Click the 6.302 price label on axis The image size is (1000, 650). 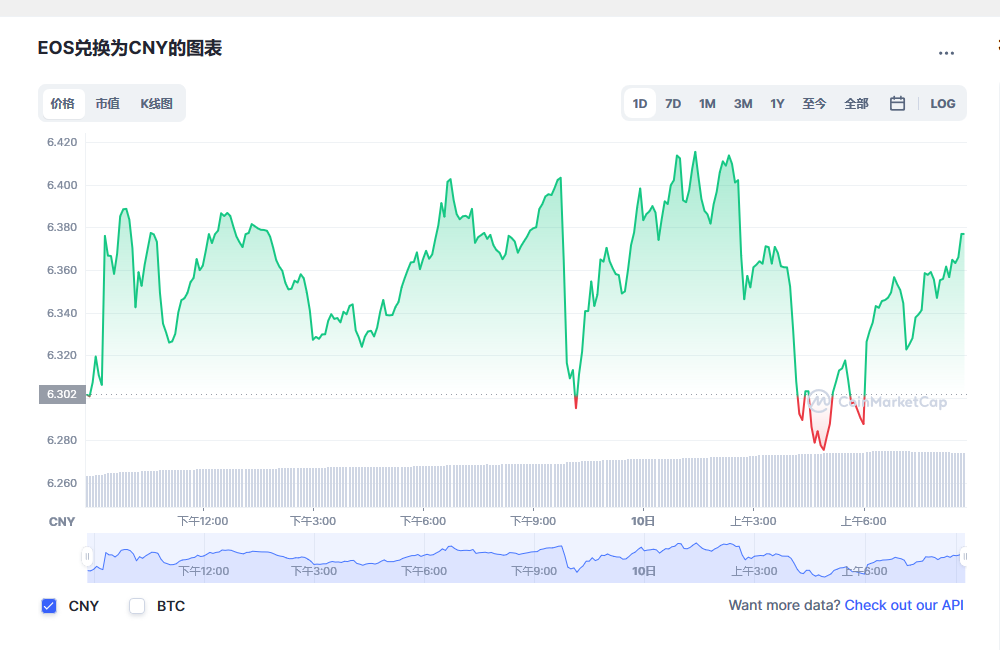point(62,394)
